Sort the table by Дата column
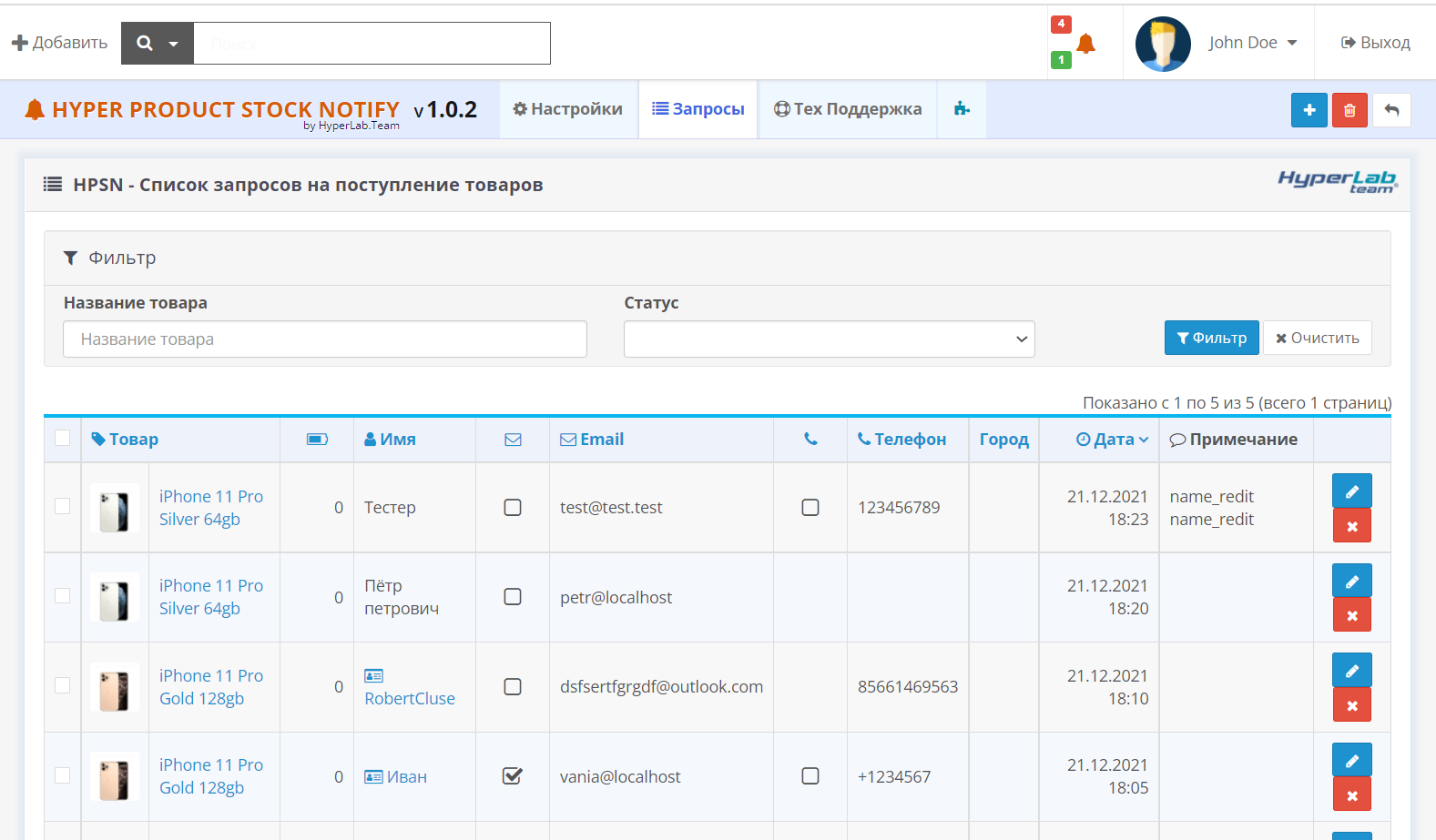 point(1113,440)
